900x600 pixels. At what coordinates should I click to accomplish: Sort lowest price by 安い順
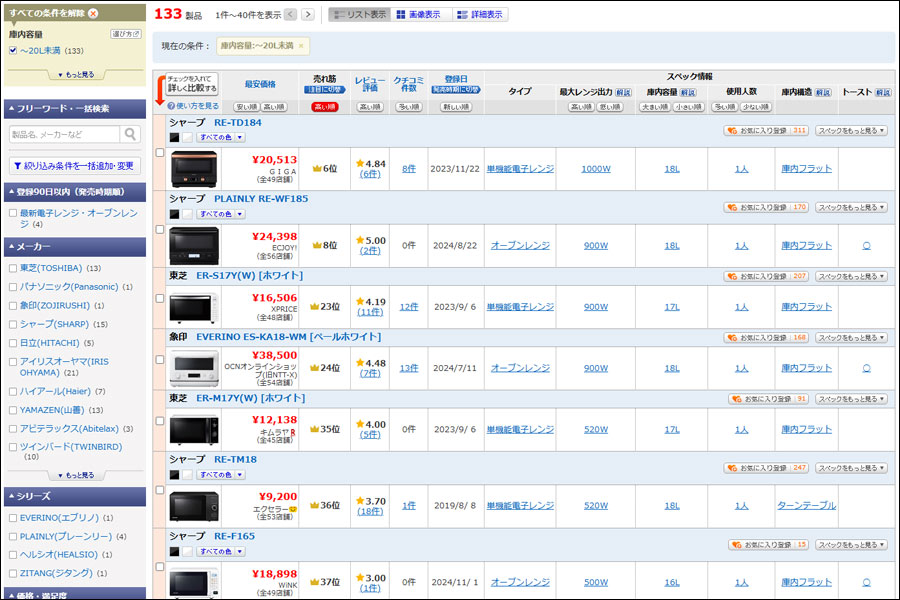(246, 107)
